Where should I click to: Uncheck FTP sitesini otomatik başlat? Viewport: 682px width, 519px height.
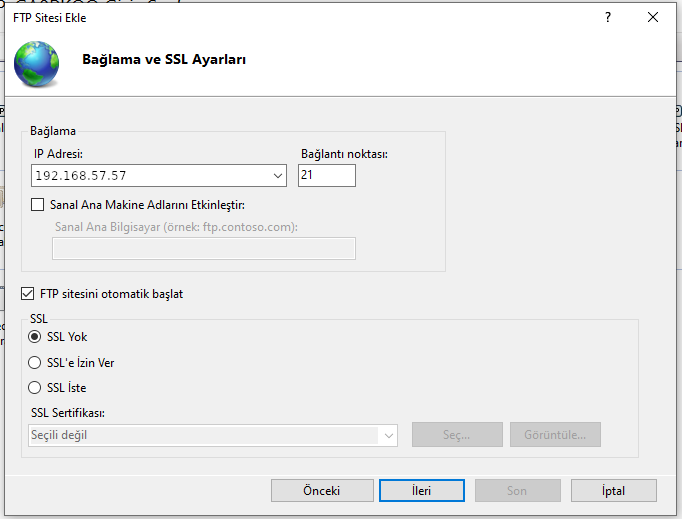click(27, 294)
